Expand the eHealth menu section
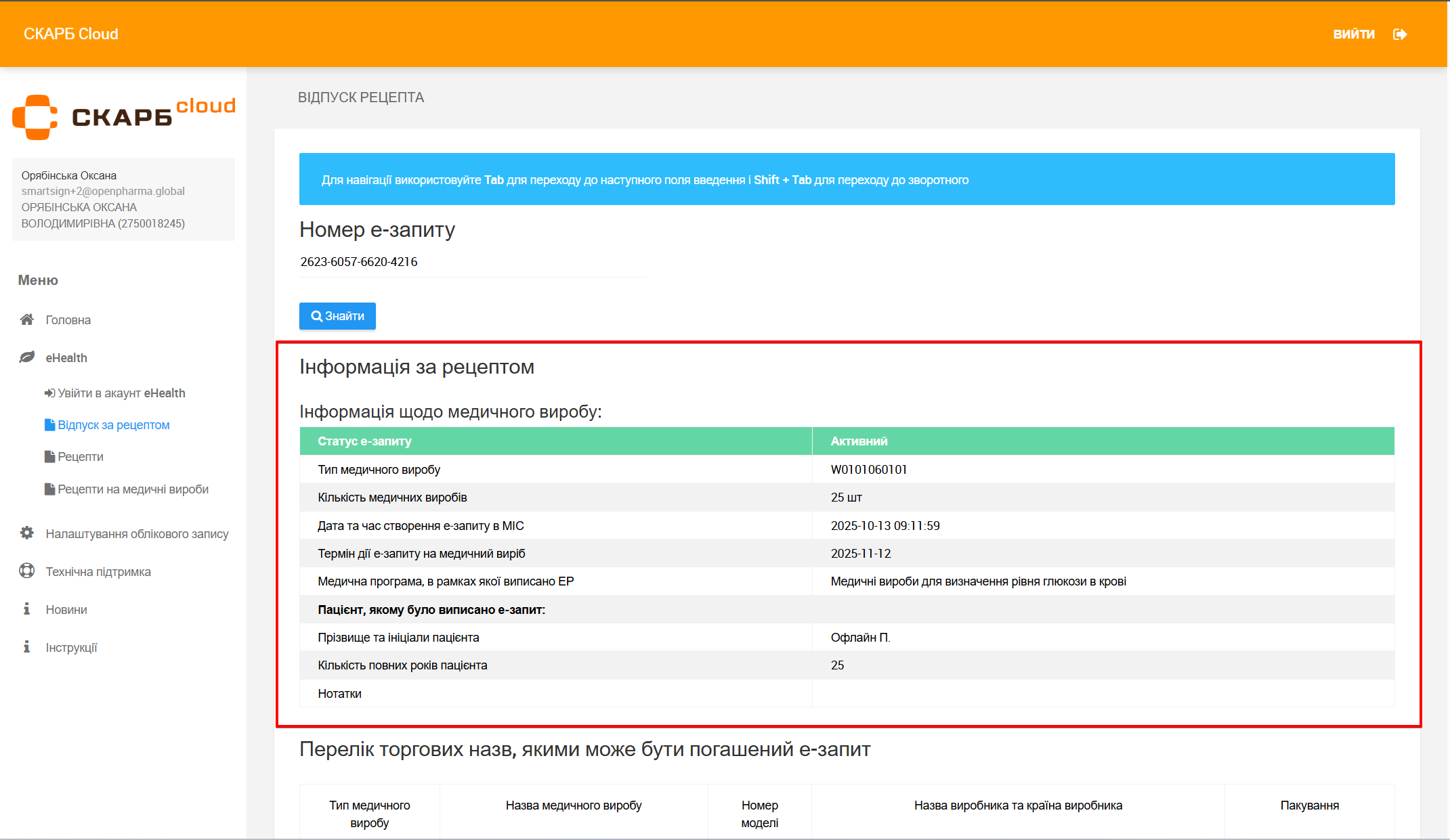The image size is (1450, 840). click(x=66, y=358)
